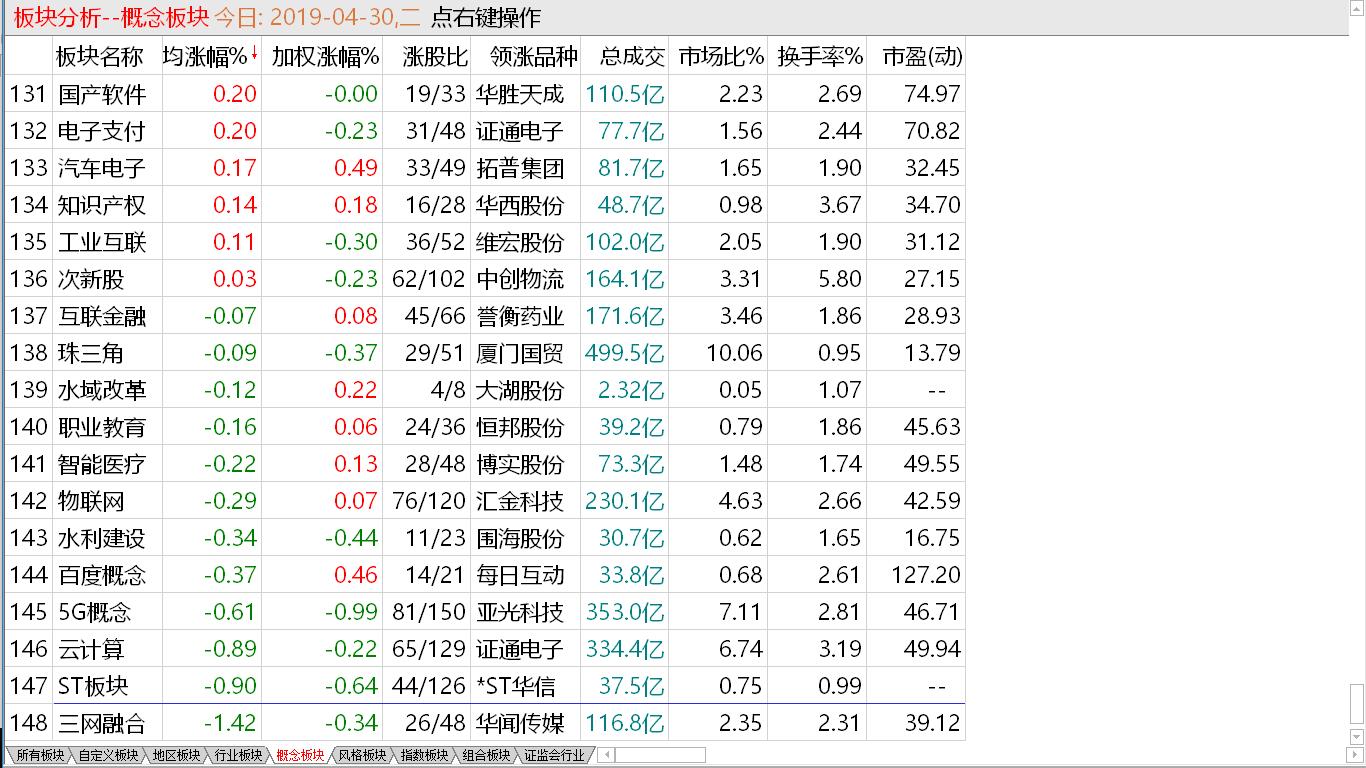Click the horizontal scrollbar thumb beside the tabs

(660, 755)
